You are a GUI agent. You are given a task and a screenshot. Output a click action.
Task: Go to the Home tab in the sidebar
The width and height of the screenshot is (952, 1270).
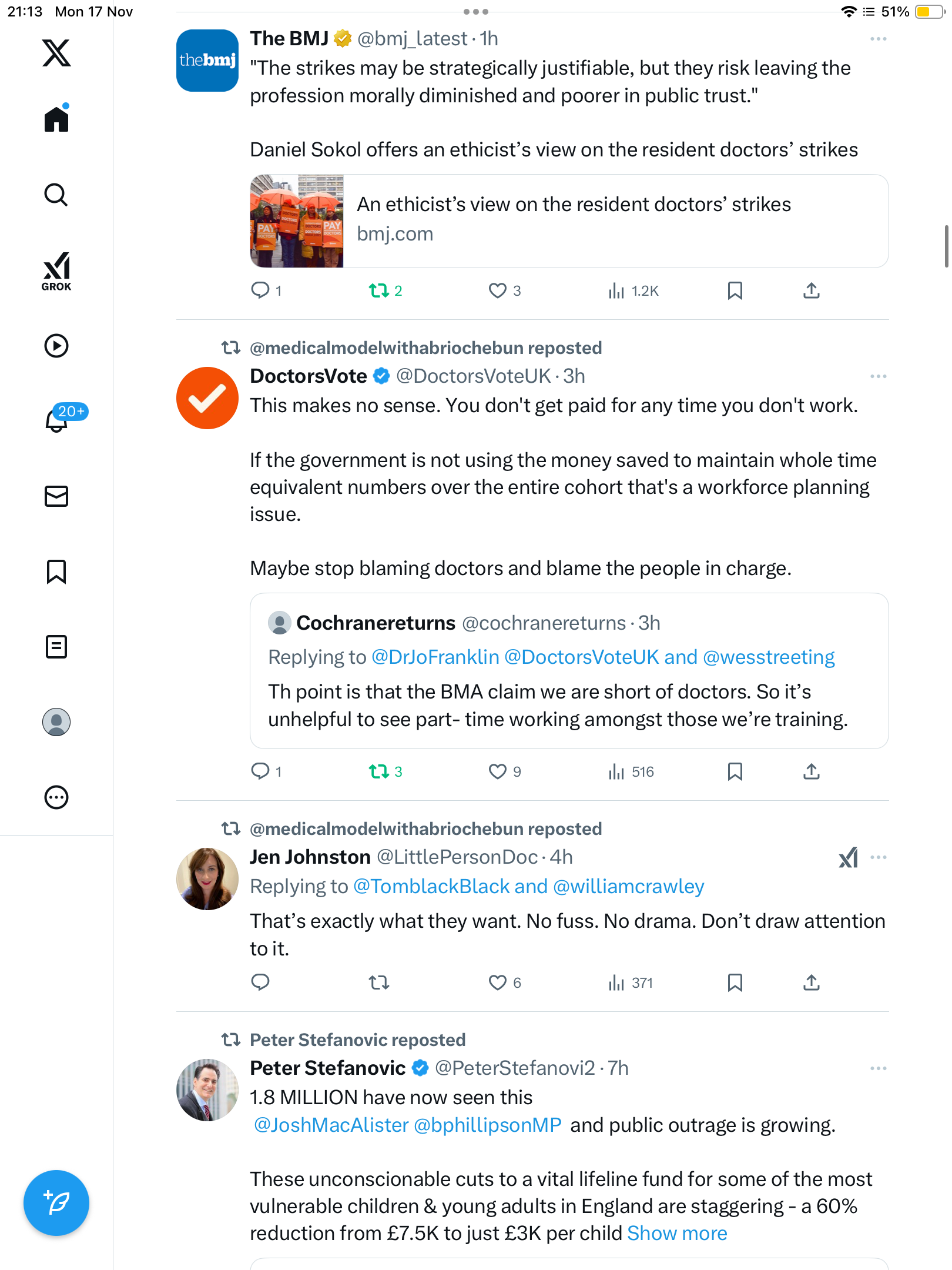pyautogui.click(x=56, y=118)
